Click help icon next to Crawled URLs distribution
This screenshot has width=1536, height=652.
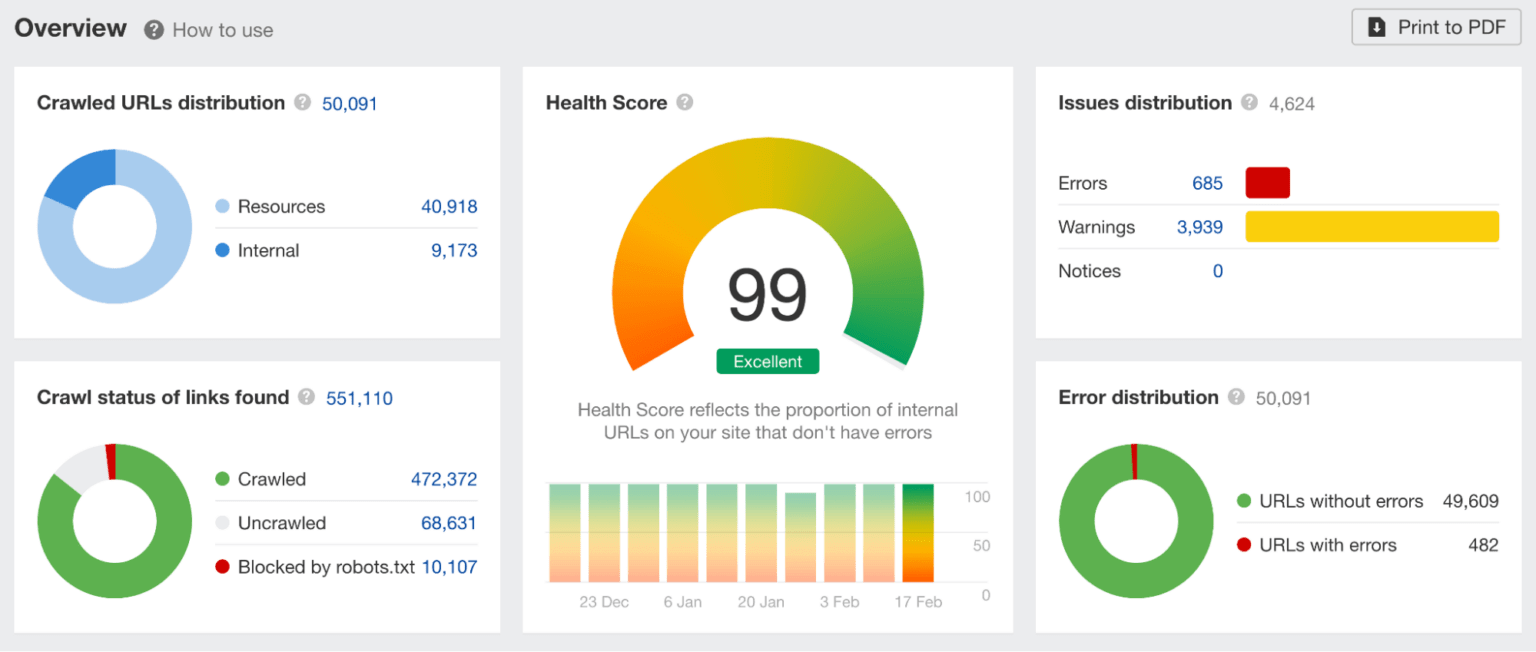(x=303, y=103)
